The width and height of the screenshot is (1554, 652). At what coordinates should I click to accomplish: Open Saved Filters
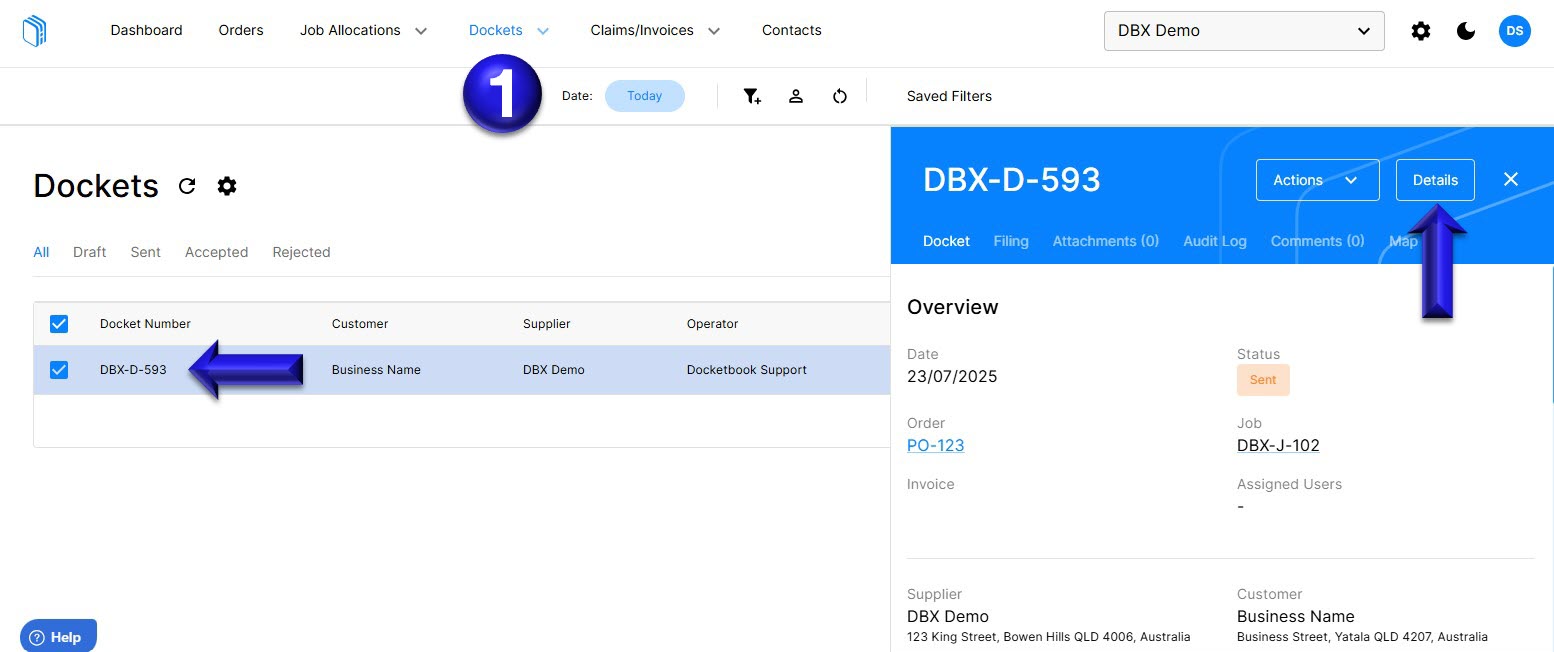click(949, 96)
